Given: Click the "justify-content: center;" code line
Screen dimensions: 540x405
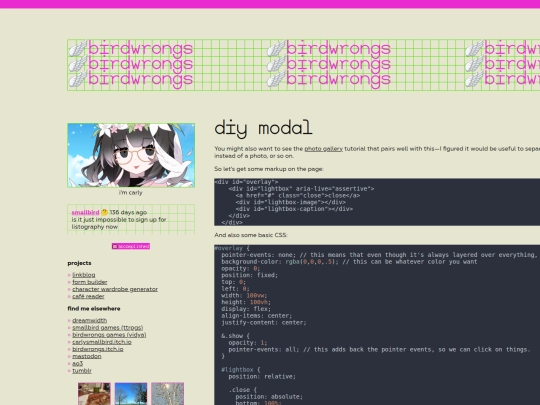Looking at the screenshot, I should coord(264,323).
